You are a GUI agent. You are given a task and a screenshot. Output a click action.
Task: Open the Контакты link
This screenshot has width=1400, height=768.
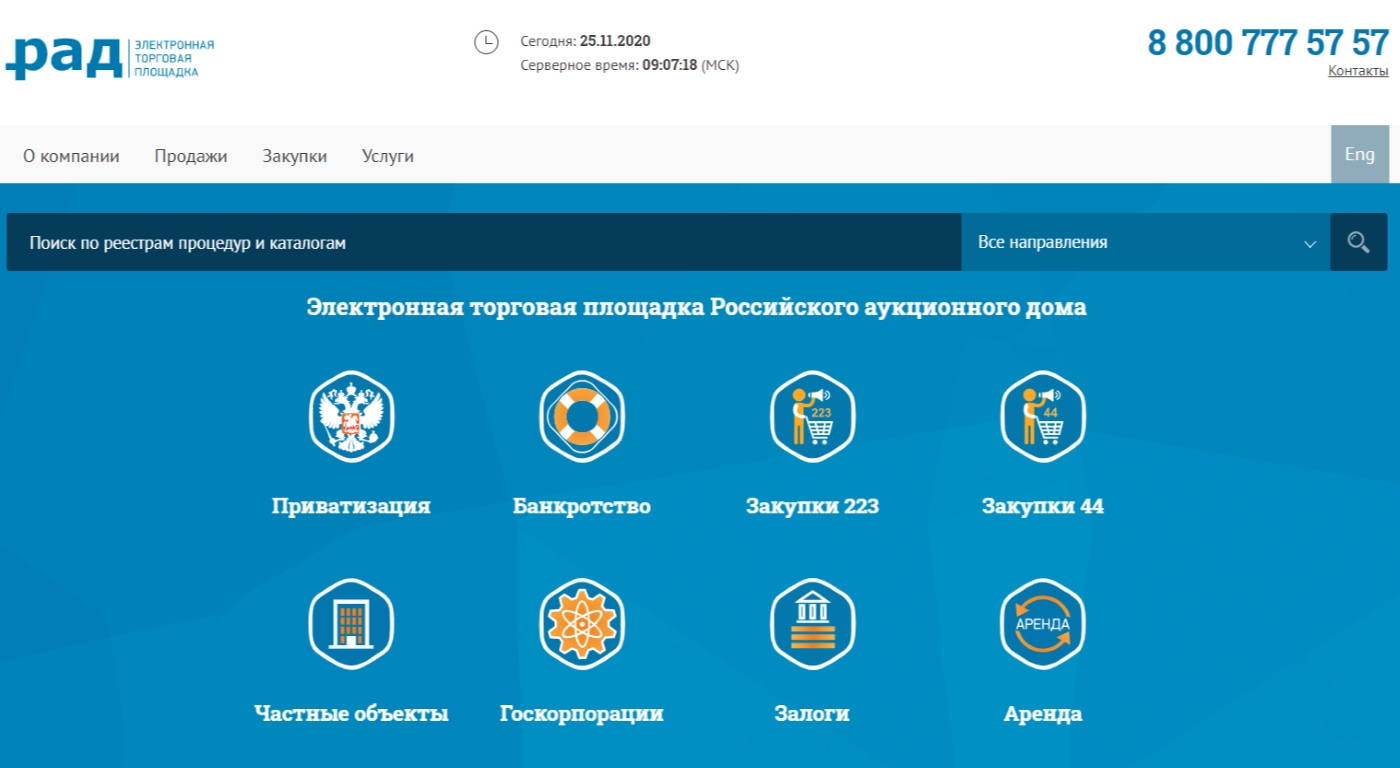1358,70
